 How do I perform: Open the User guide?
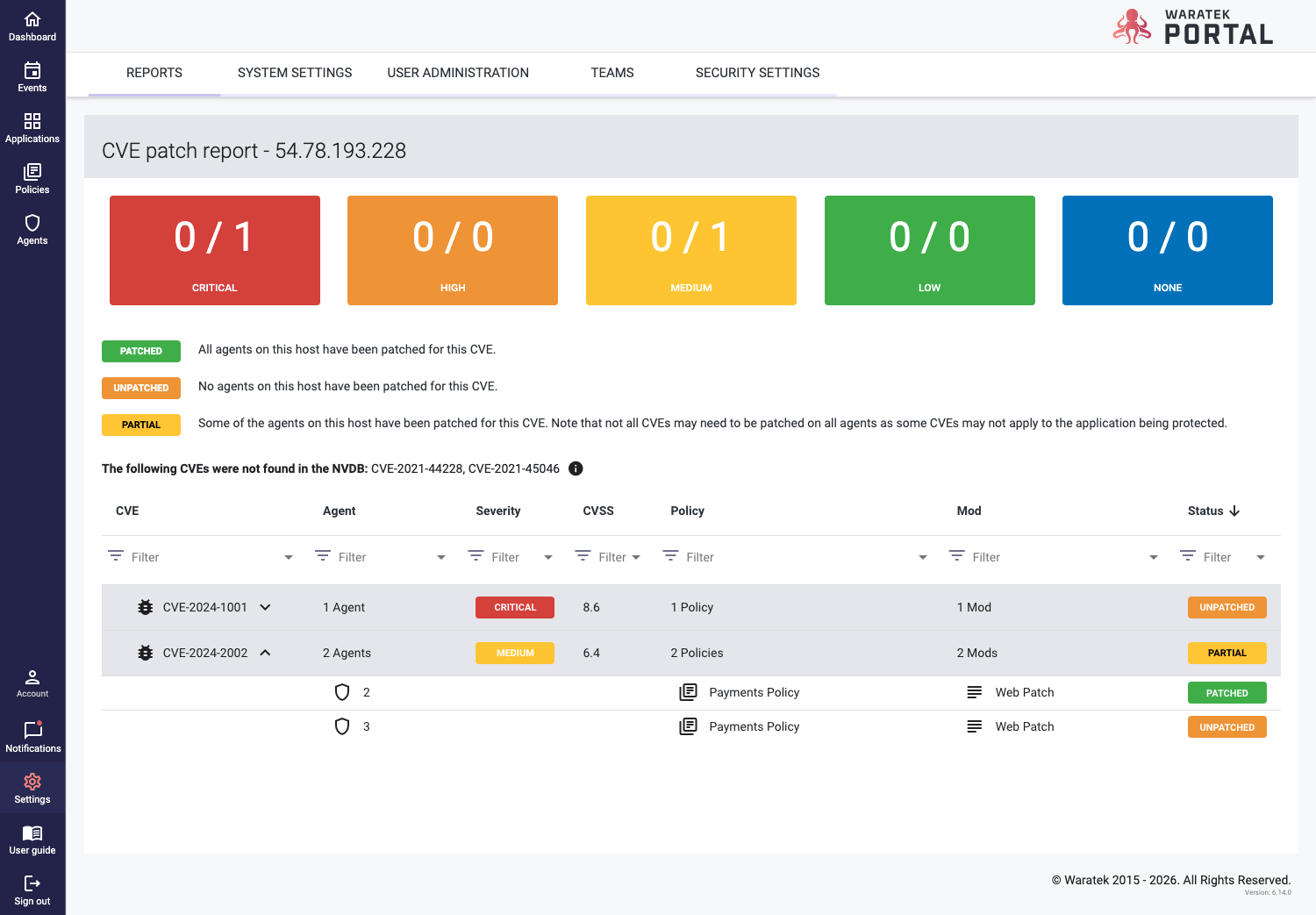click(x=32, y=840)
